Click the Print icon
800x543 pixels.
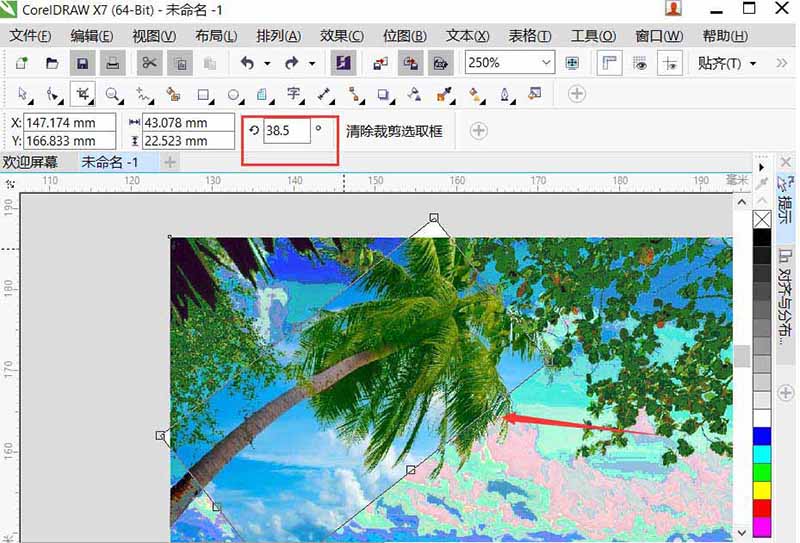click(112, 63)
